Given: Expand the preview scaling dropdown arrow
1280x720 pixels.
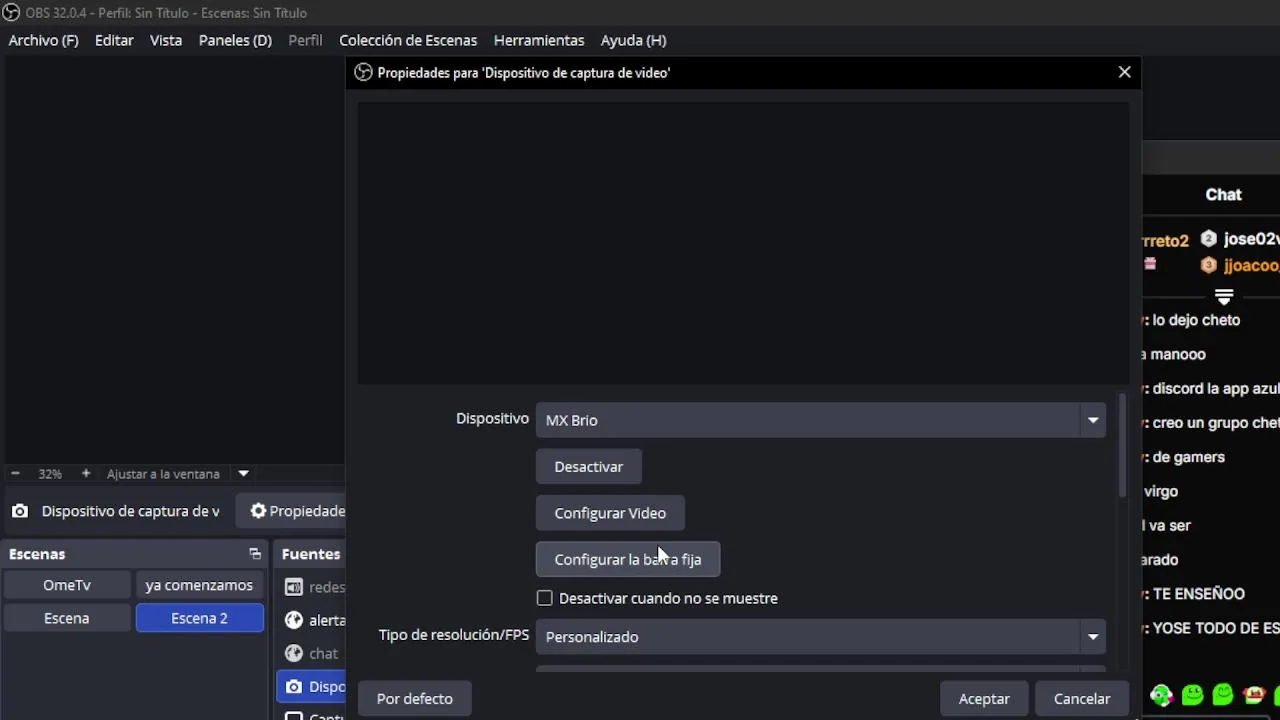Looking at the screenshot, I should click(243, 474).
